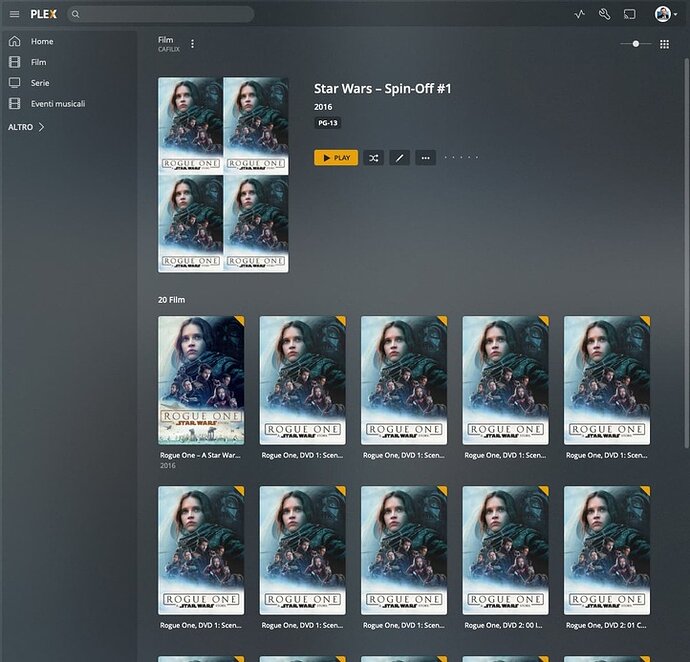Open Eventi musicali library
Screen dimensions: 690x662
click(58, 104)
